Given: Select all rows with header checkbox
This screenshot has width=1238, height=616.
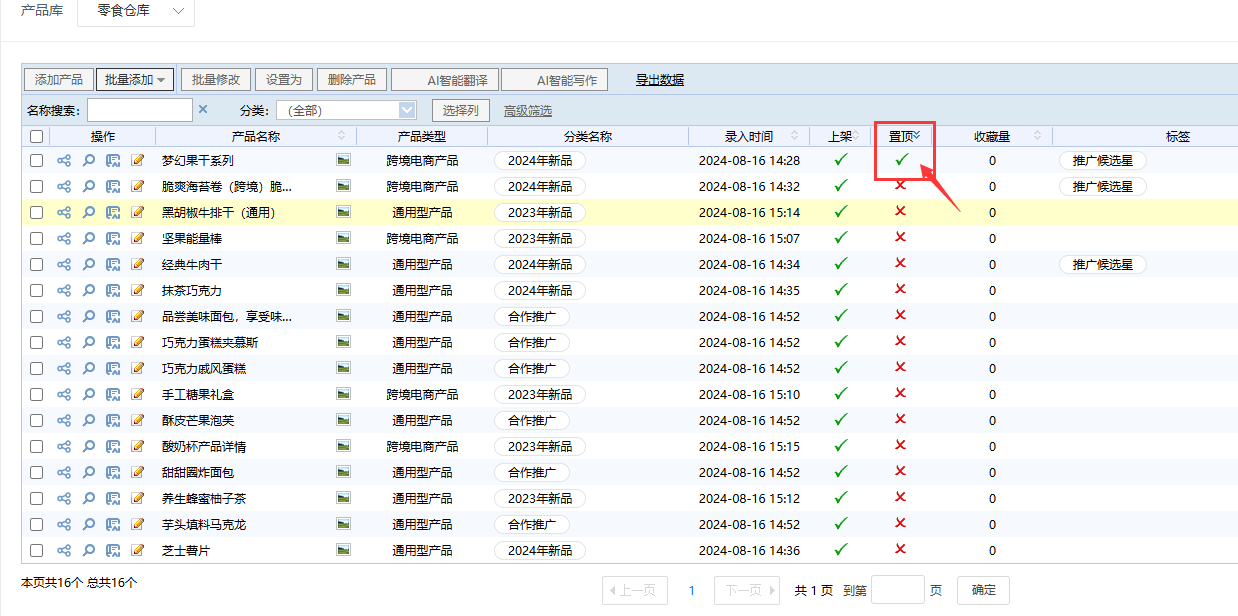Looking at the screenshot, I should click(x=37, y=137).
